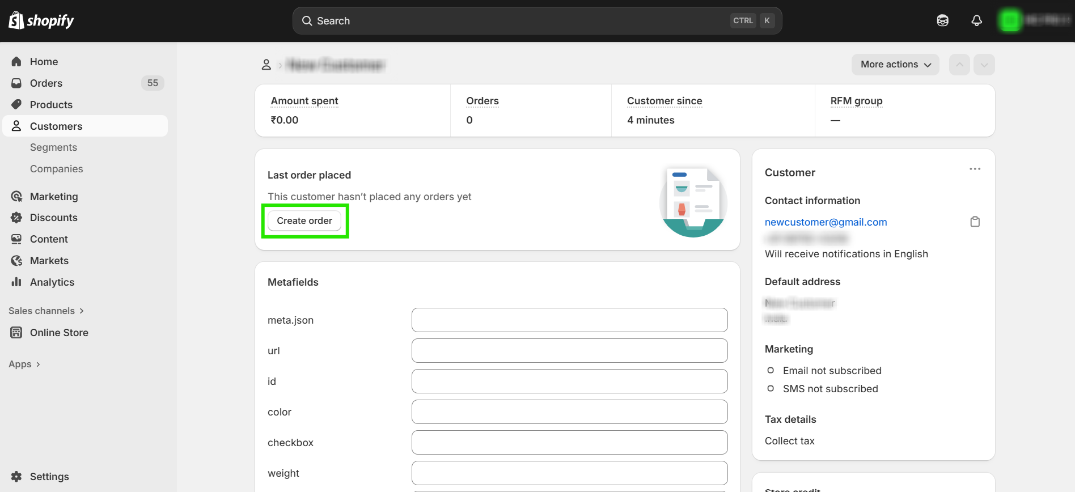Click the customers breadcrumb person icon
The width and height of the screenshot is (1075, 492).
coord(266,65)
